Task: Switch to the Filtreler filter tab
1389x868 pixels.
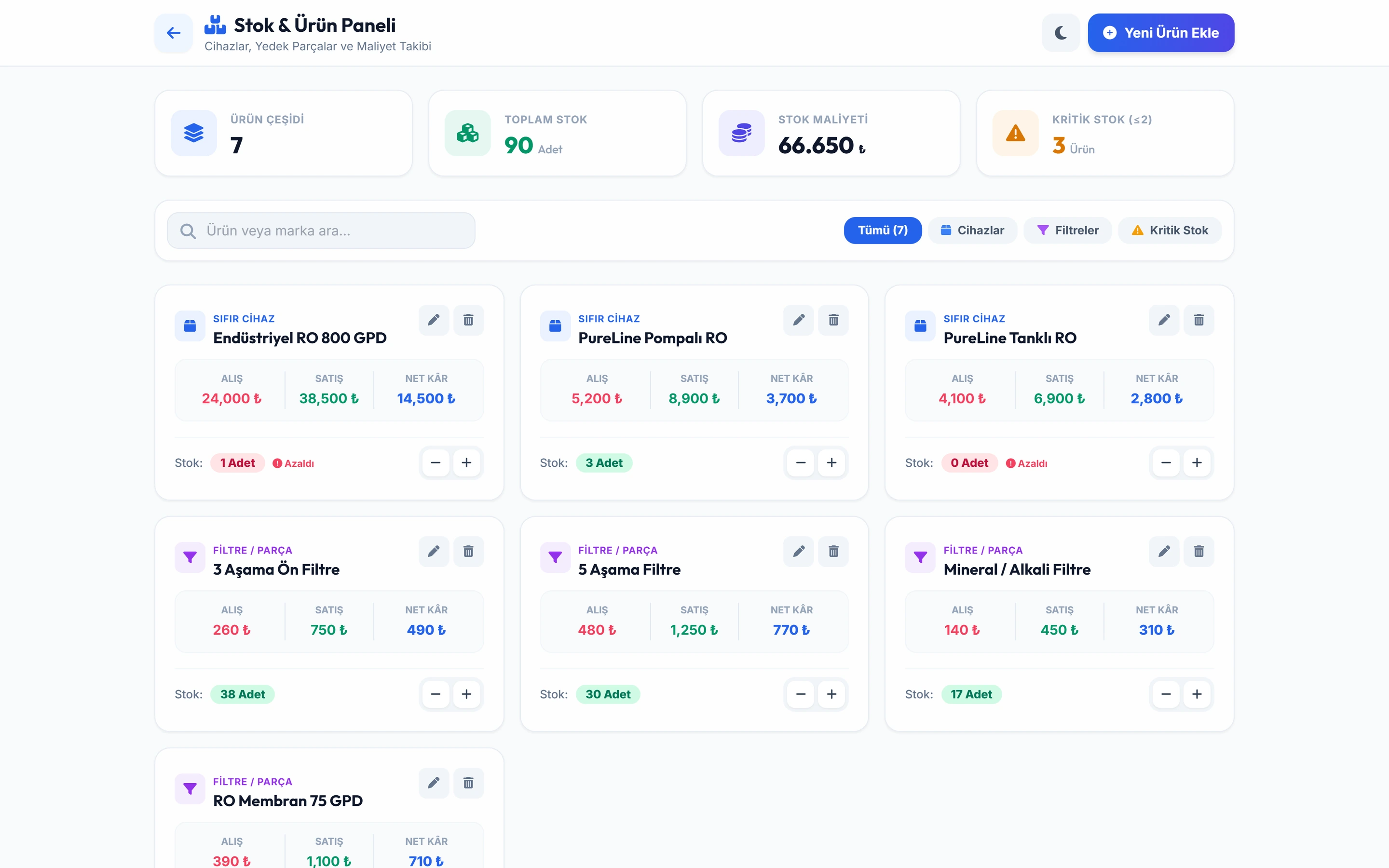Action: (1068, 230)
